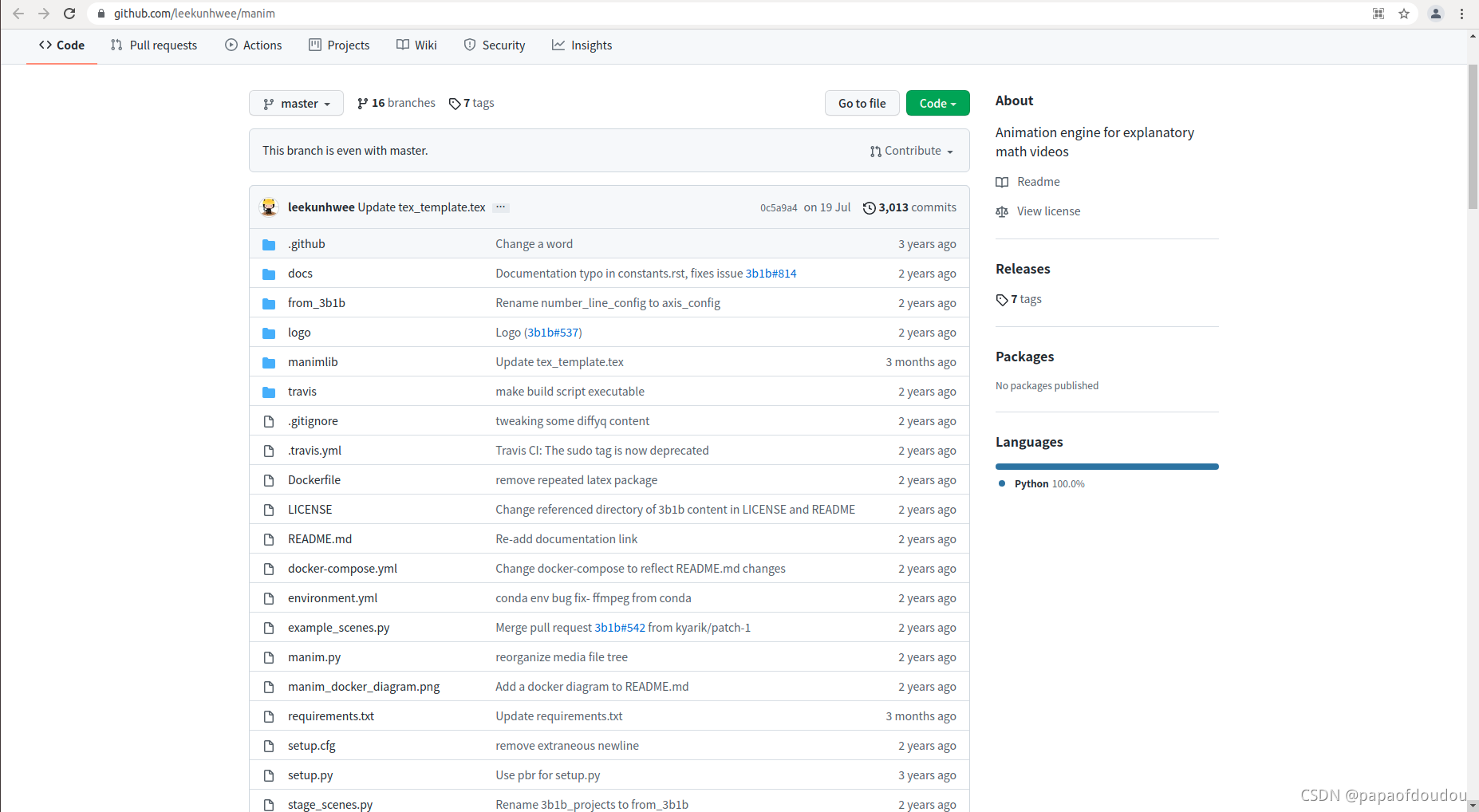Click the blue Python language bar
The width and height of the screenshot is (1479, 812).
tap(1107, 467)
